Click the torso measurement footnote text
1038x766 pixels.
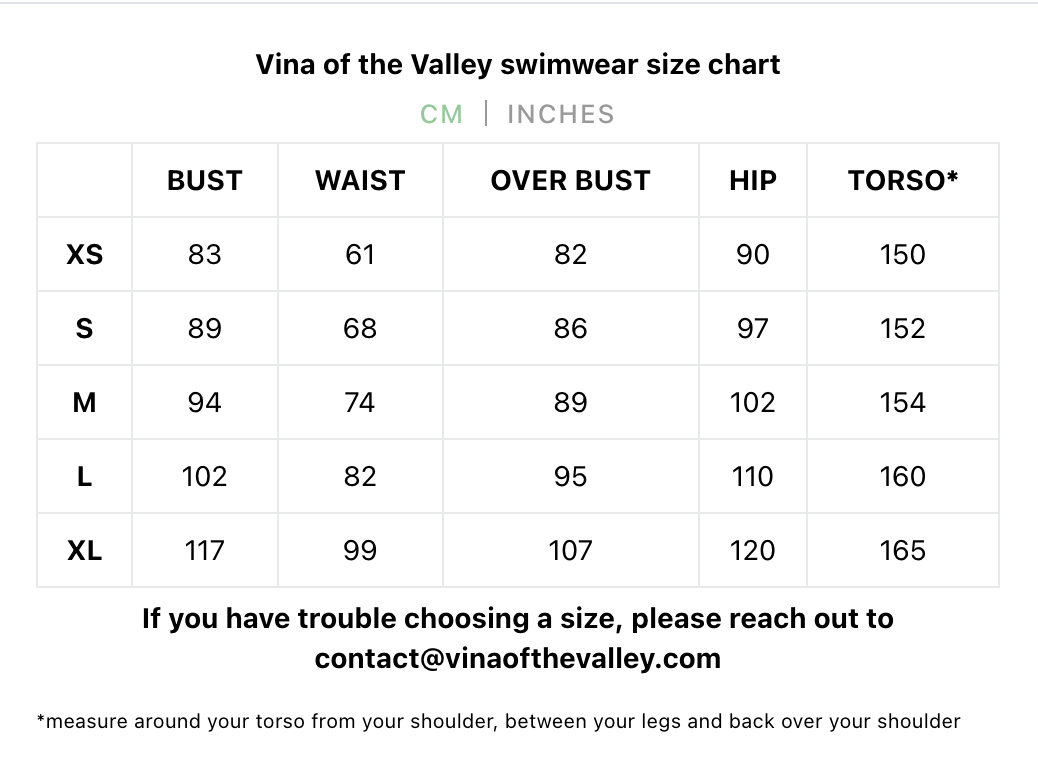click(498, 722)
